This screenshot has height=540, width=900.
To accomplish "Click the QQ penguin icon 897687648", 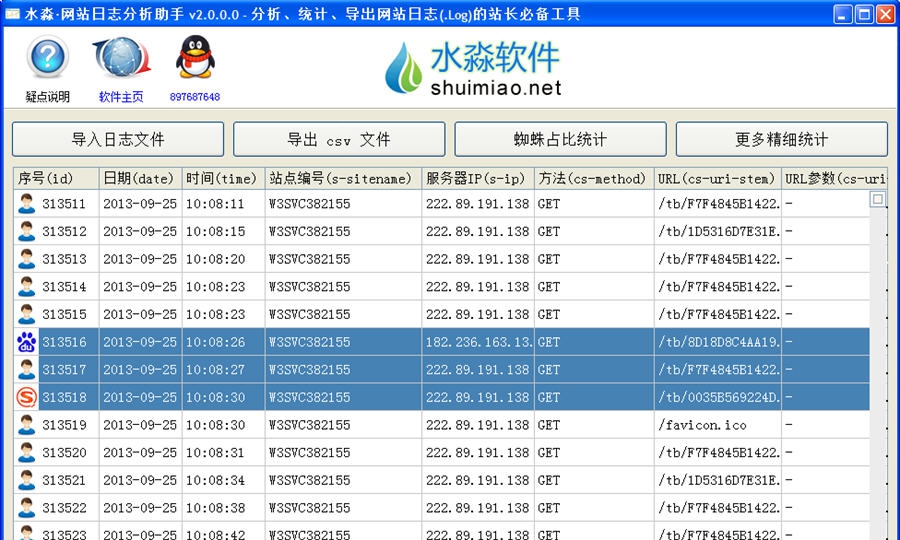I will coord(195,57).
